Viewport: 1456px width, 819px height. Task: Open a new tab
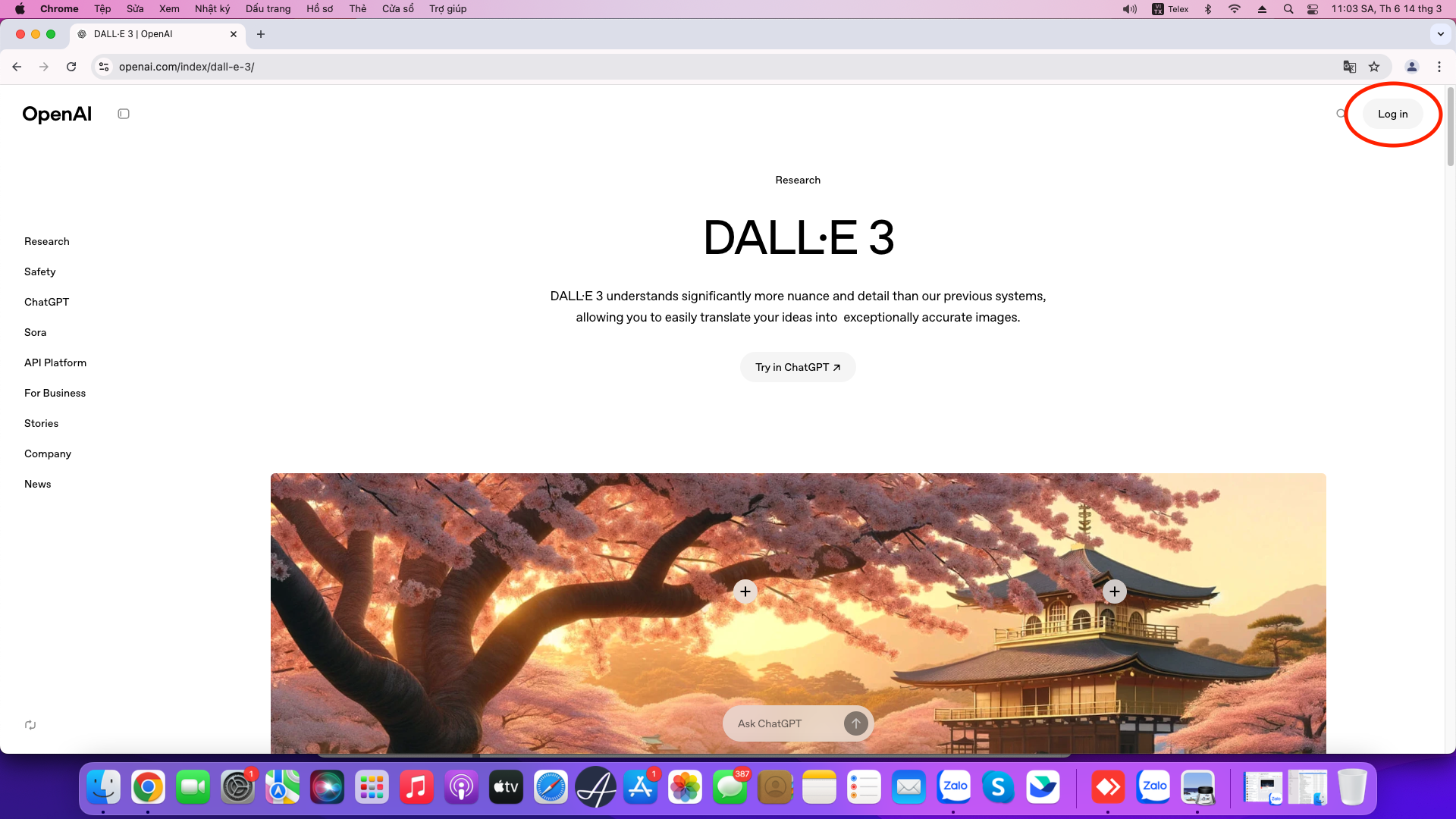tap(261, 34)
